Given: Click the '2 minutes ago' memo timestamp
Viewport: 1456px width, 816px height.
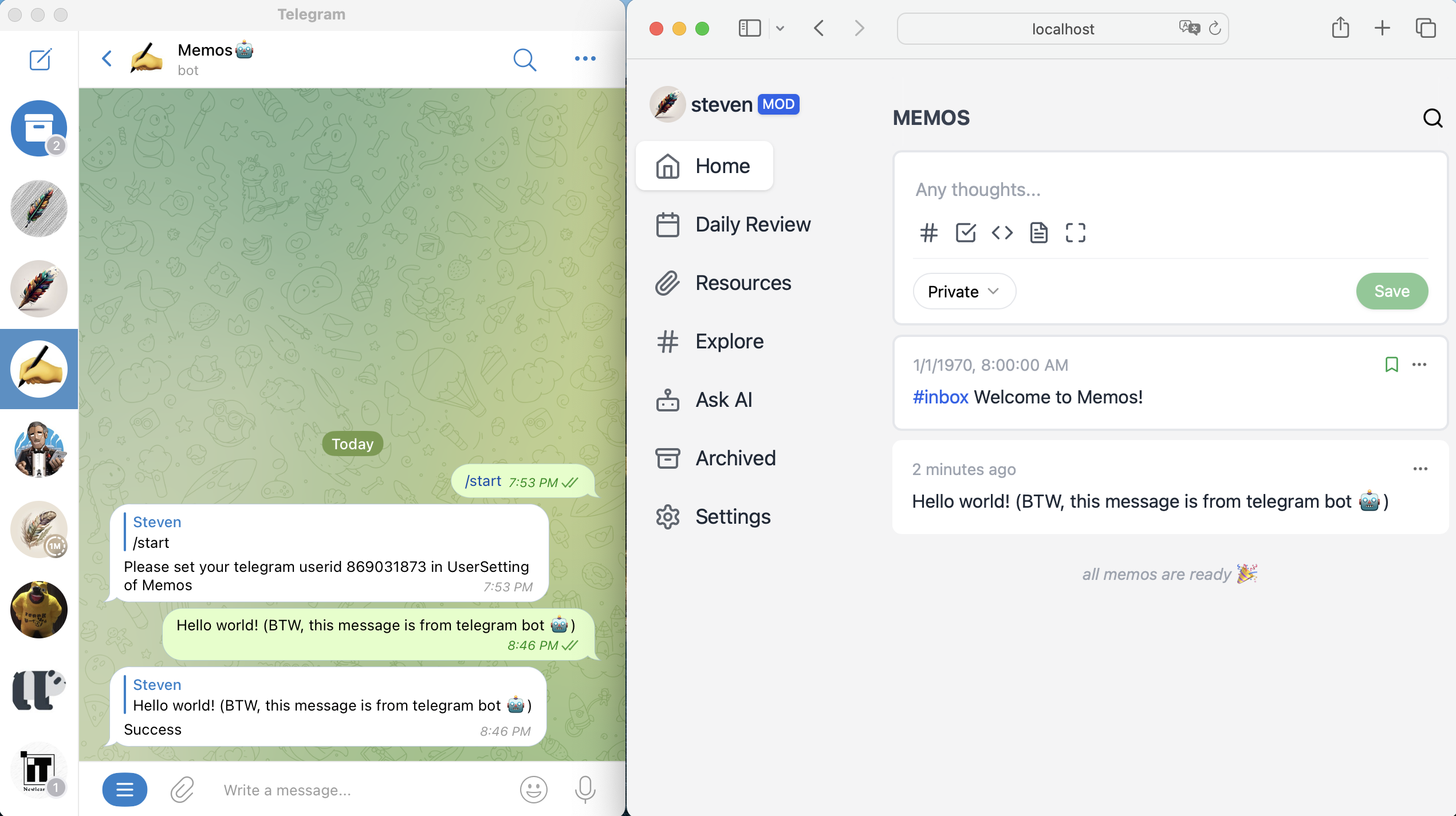Looking at the screenshot, I should (963, 469).
